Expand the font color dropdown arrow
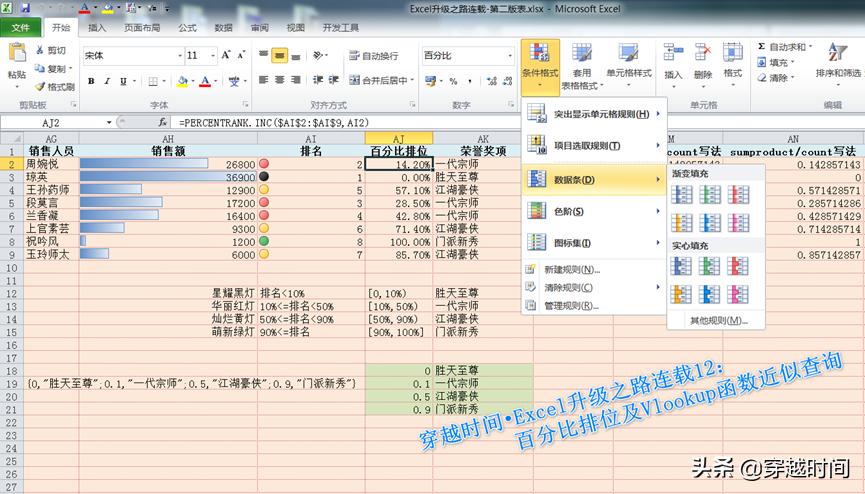 point(215,81)
